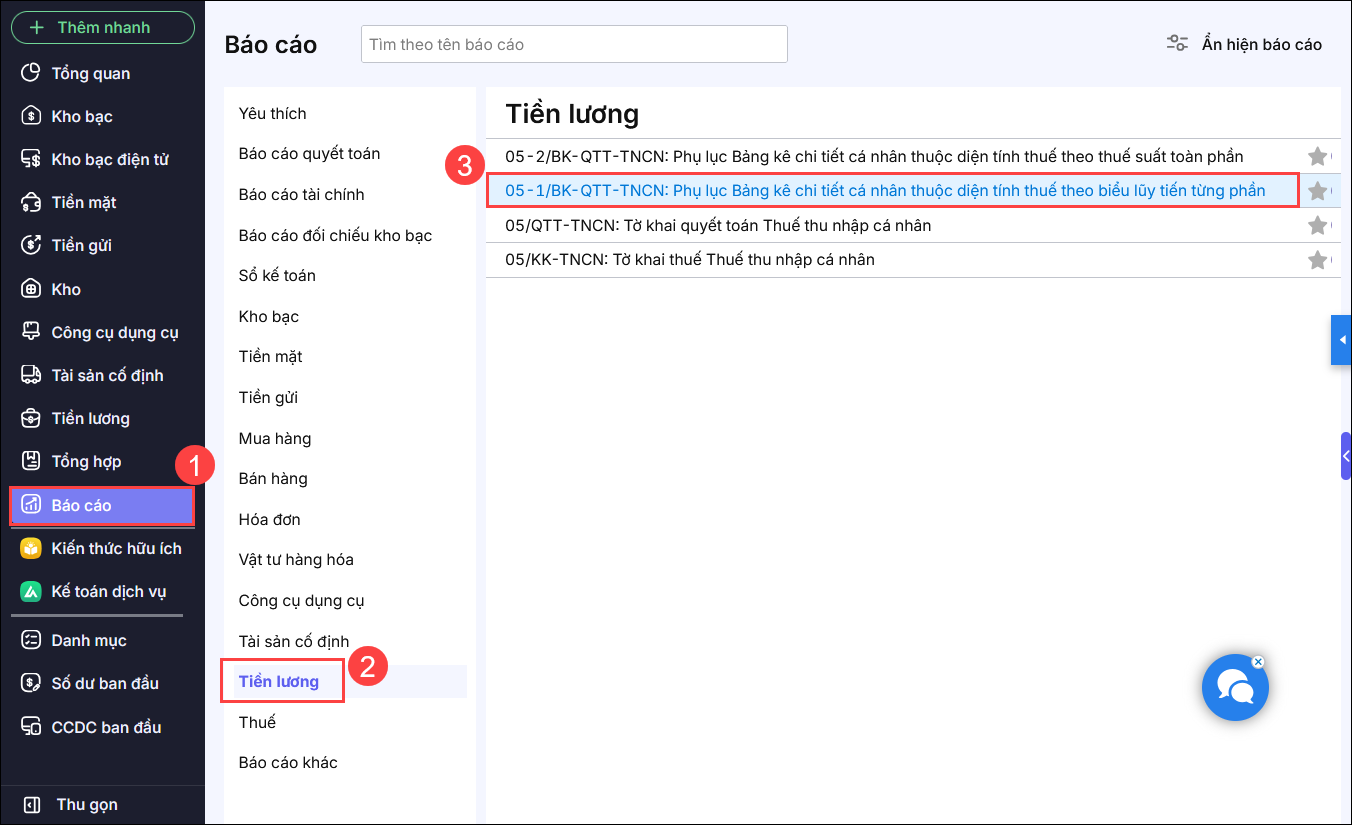Select the Kho bạc sidebar icon
1352x825 pixels.
[x=32, y=116]
